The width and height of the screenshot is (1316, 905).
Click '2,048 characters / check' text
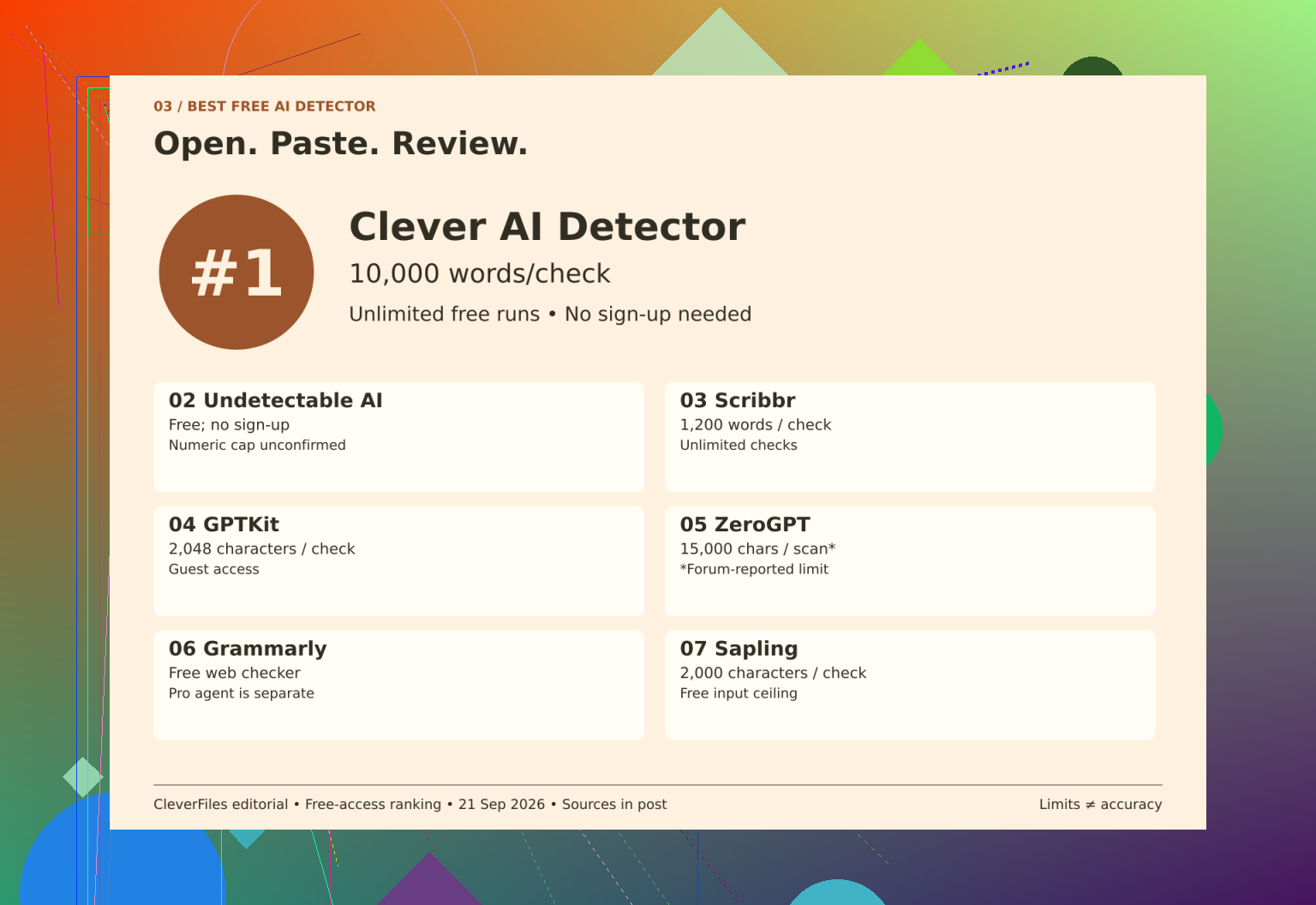(x=261, y=549)
